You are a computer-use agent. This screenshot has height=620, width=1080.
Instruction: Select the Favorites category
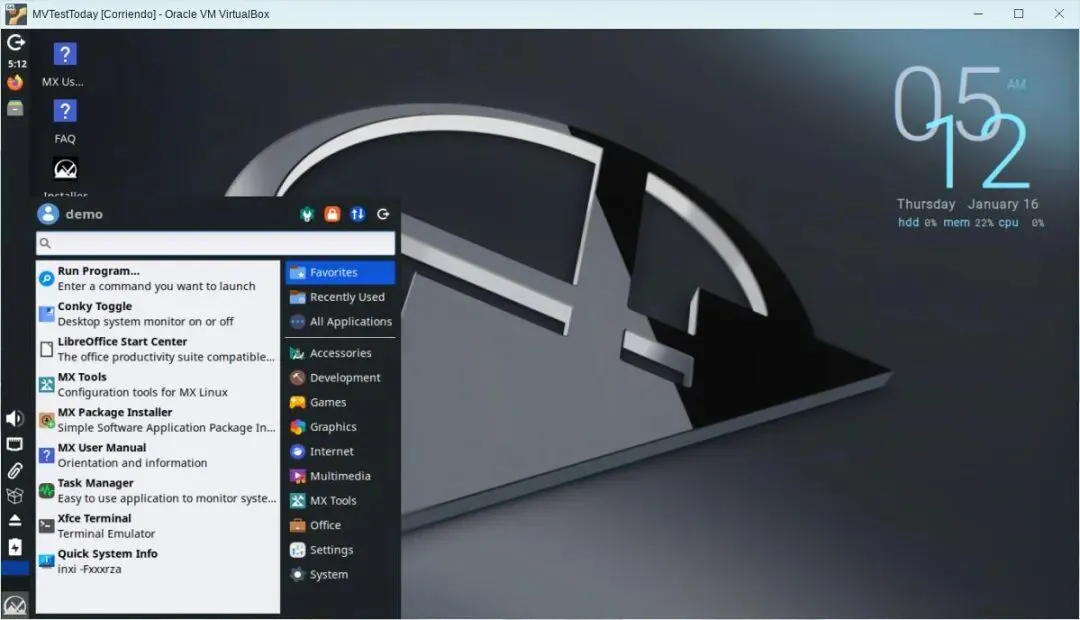pyautogui.click(x=340, y=273)
